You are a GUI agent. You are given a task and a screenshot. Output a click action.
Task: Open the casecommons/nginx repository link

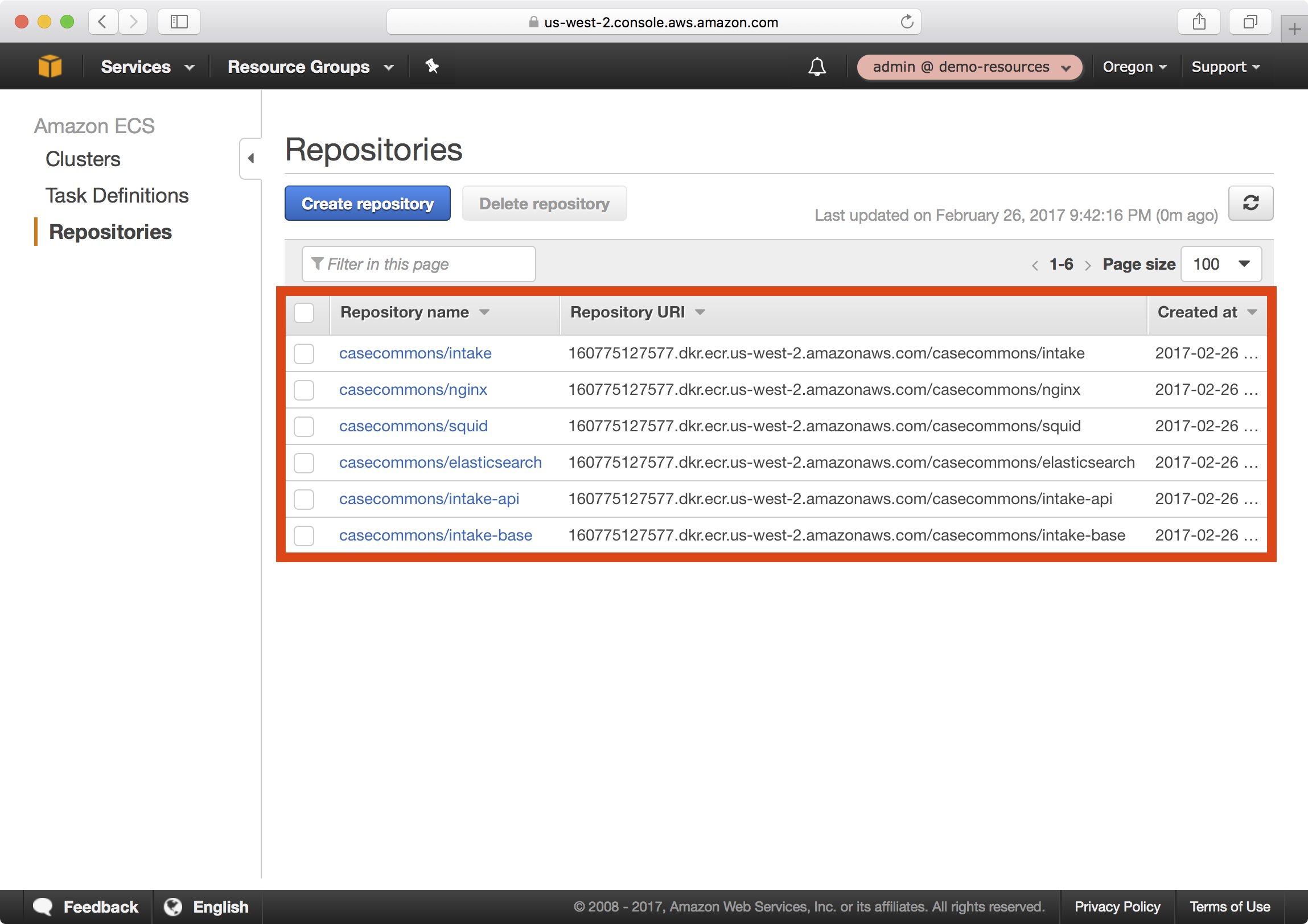click(413, 389)
